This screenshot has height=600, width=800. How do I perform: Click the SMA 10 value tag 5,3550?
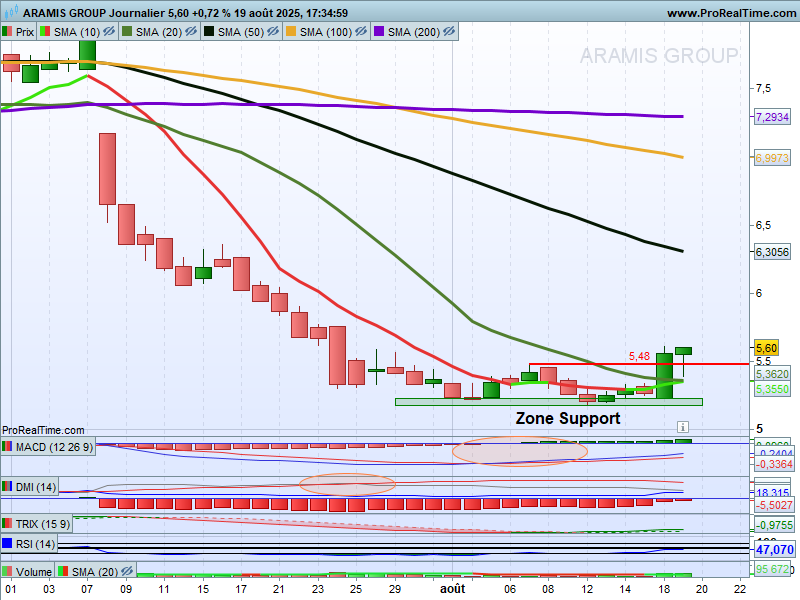click(x=772, y=389)
